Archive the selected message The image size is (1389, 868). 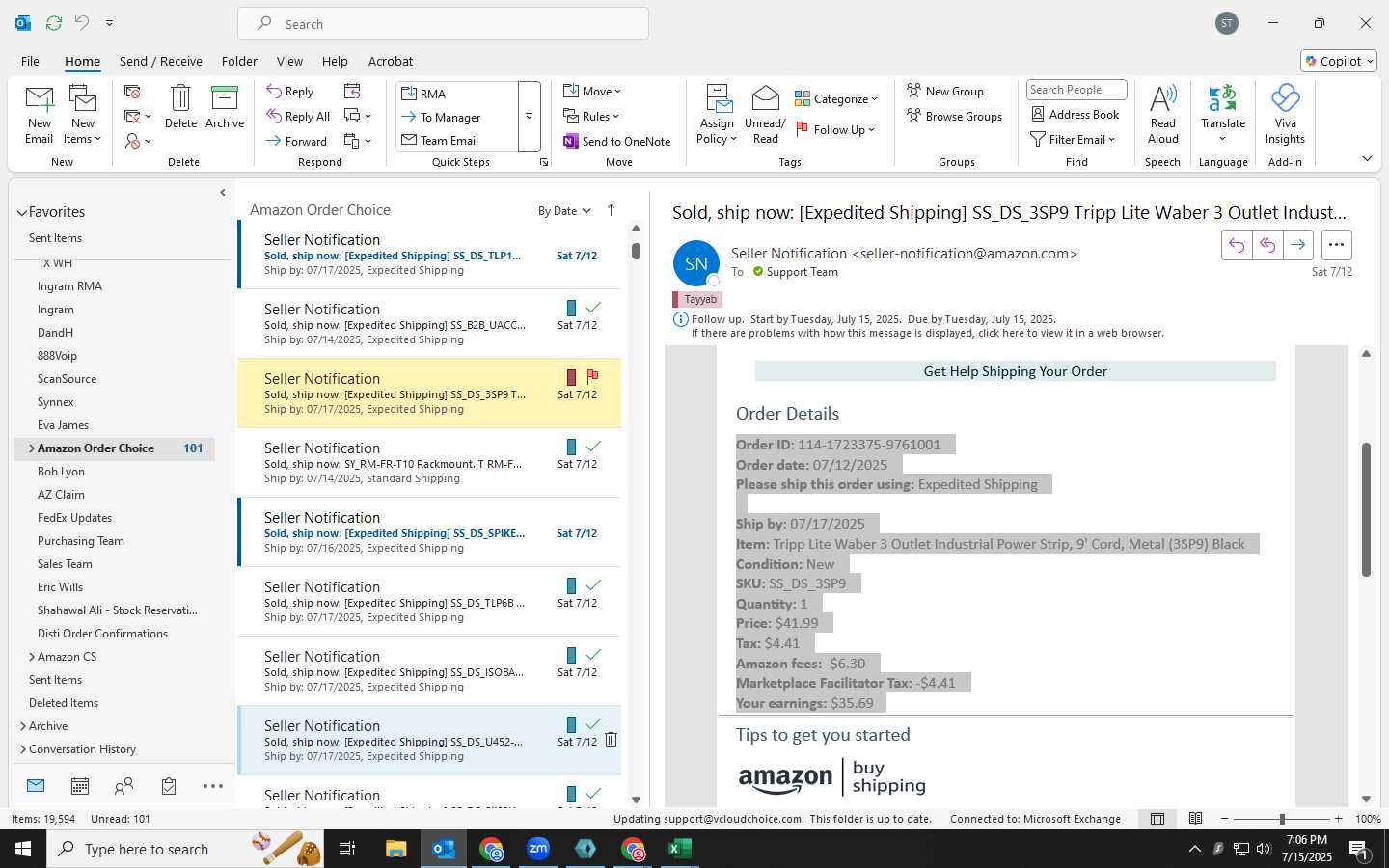tap(225, 106)
